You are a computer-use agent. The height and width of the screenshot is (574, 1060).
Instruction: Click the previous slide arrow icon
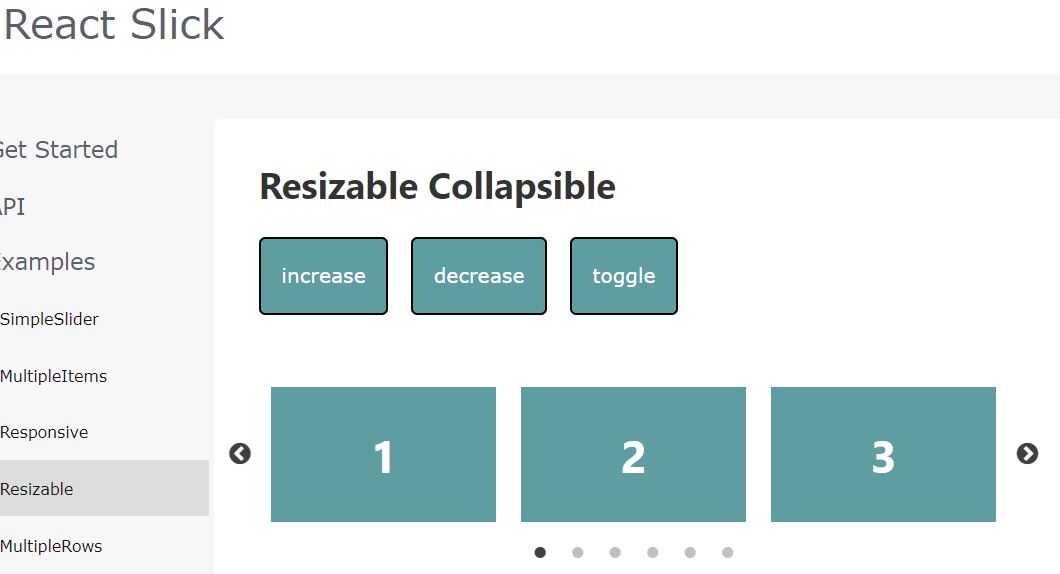pos(240,454)
